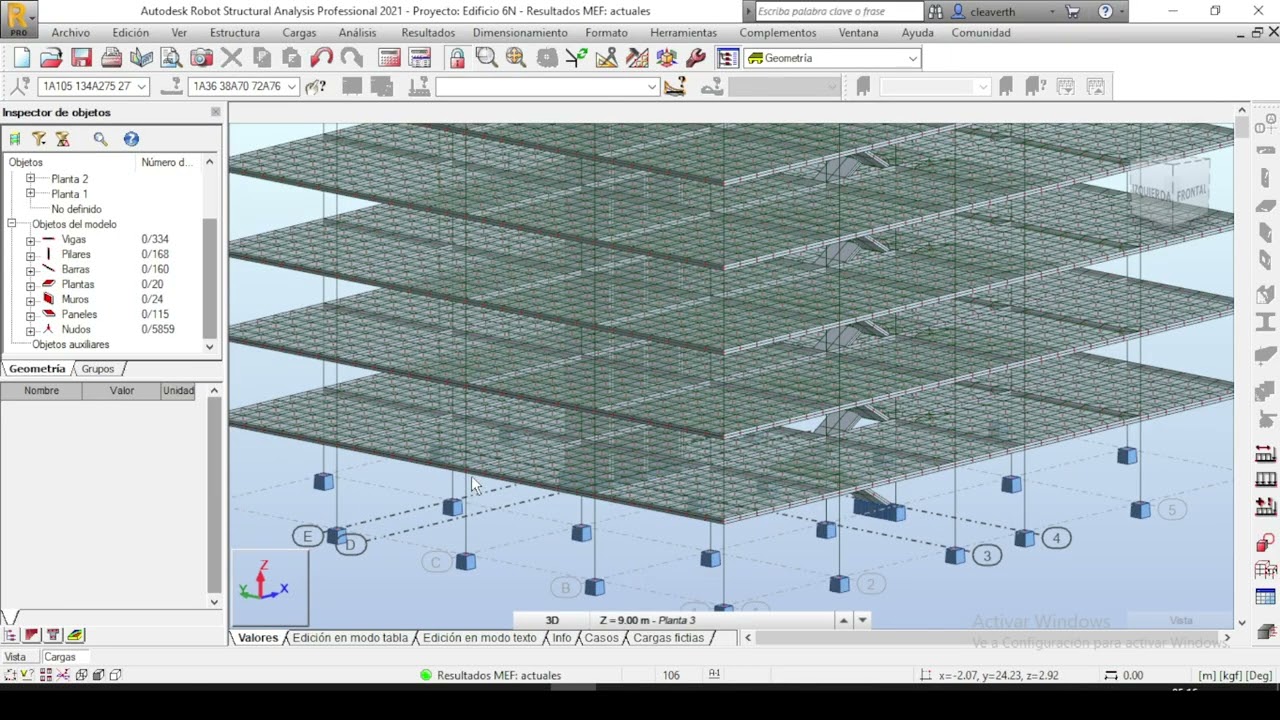Viewport: 1280px width, 720px height.
Task: Close the Inspector de objetos panel
Action: [x=215, y=112]
